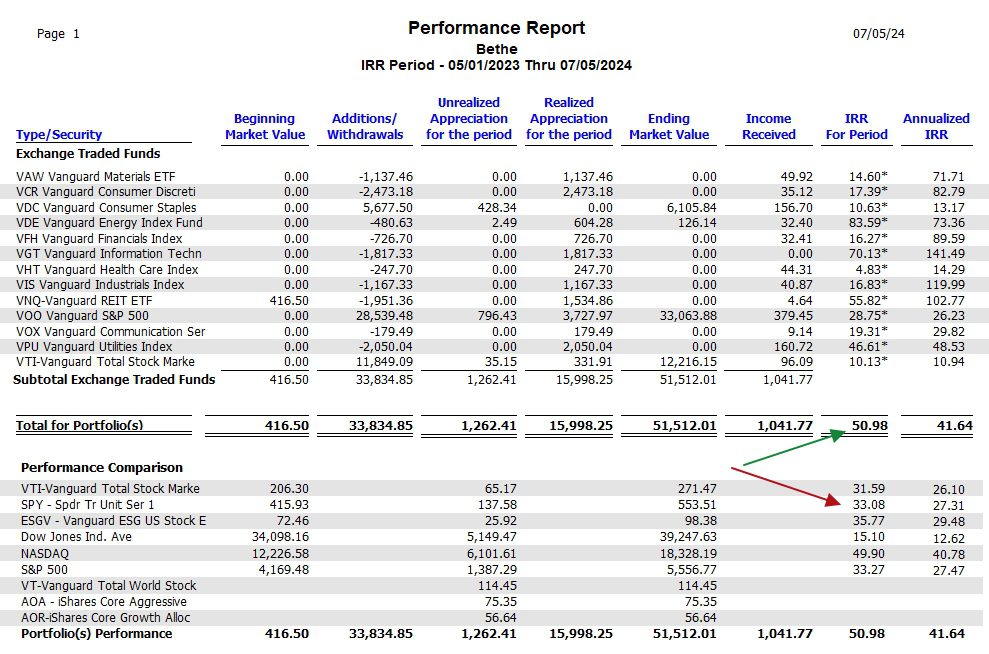This screenshot has height=654, width=989.
Task: Click the IRR For Period column header
Action: pyautogui.click(x=857, y=126)
